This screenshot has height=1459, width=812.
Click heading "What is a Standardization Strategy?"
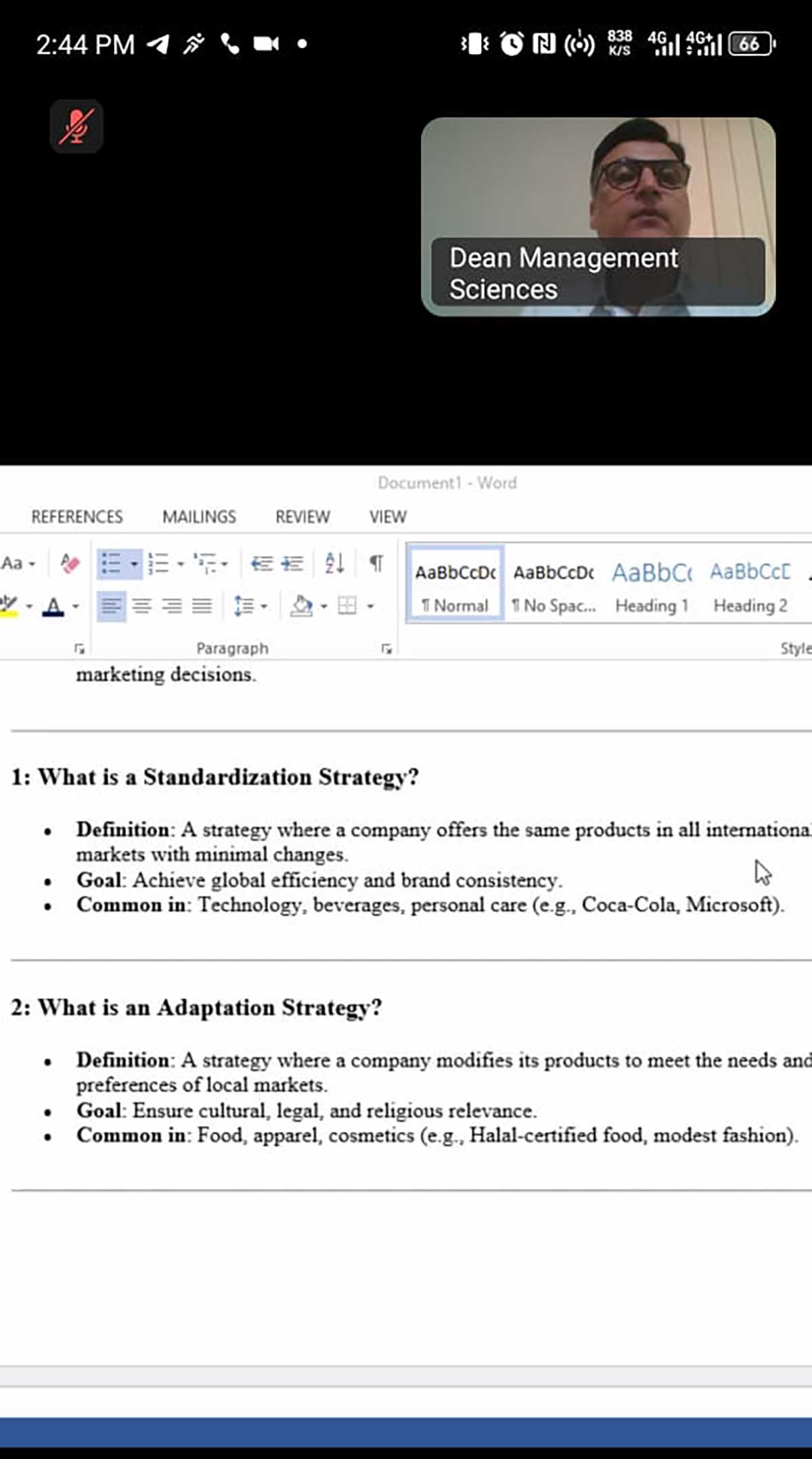click(228, 777)
